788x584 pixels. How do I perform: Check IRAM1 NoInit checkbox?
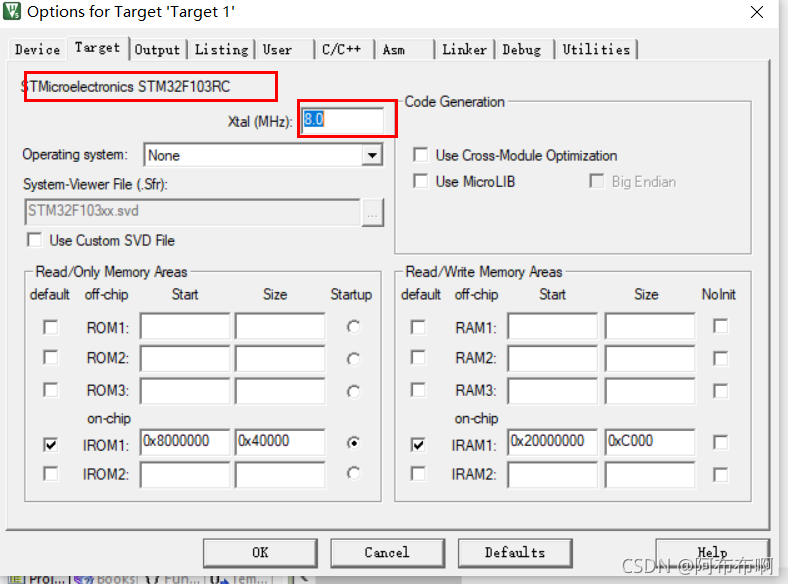tap(721, 443)
